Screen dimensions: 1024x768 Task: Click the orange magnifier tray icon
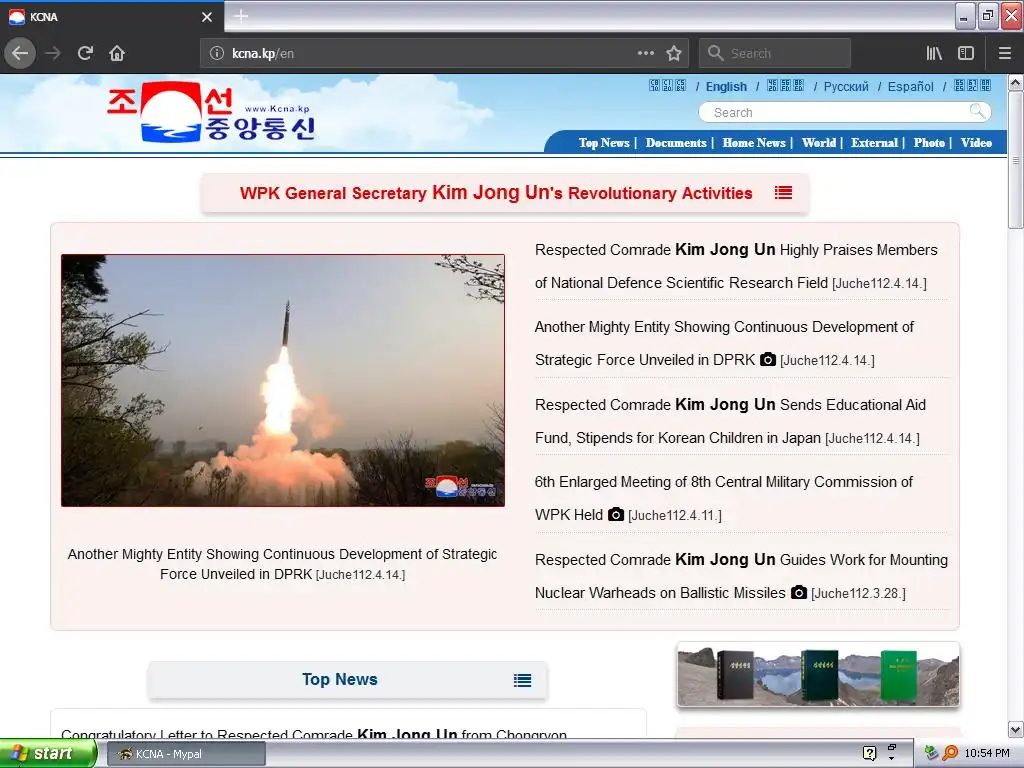pos(950,753)
